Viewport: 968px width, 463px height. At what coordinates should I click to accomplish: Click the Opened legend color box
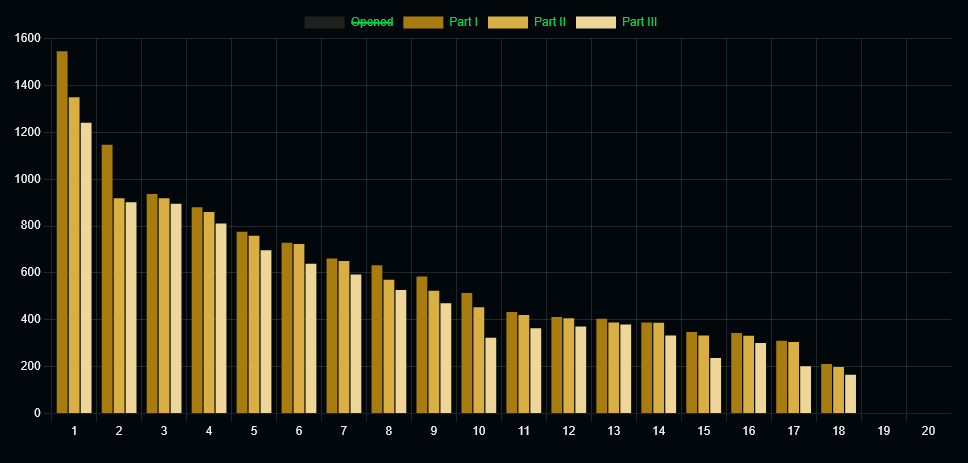(324, 22)
